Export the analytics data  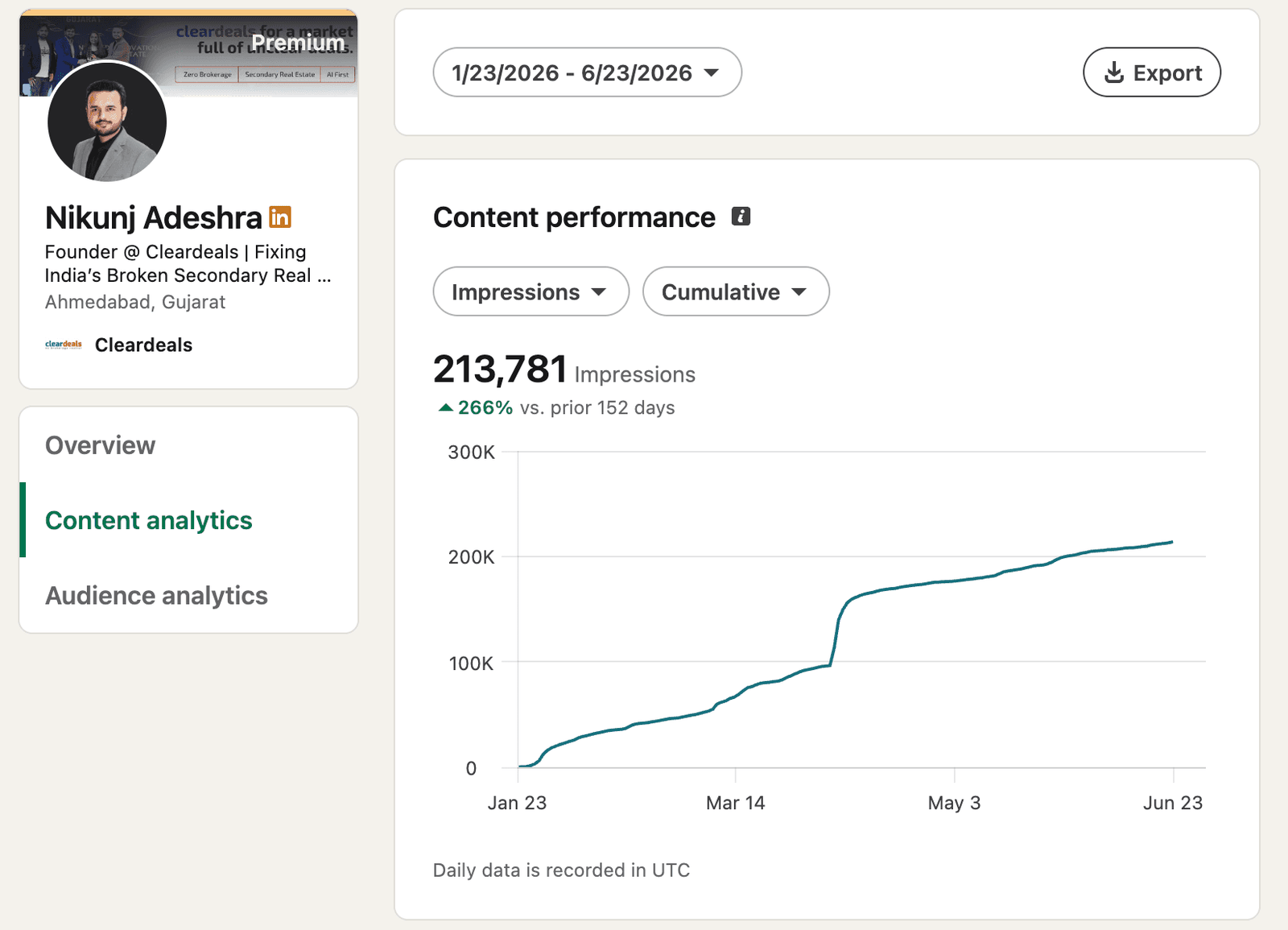[x=1152, y=72]
